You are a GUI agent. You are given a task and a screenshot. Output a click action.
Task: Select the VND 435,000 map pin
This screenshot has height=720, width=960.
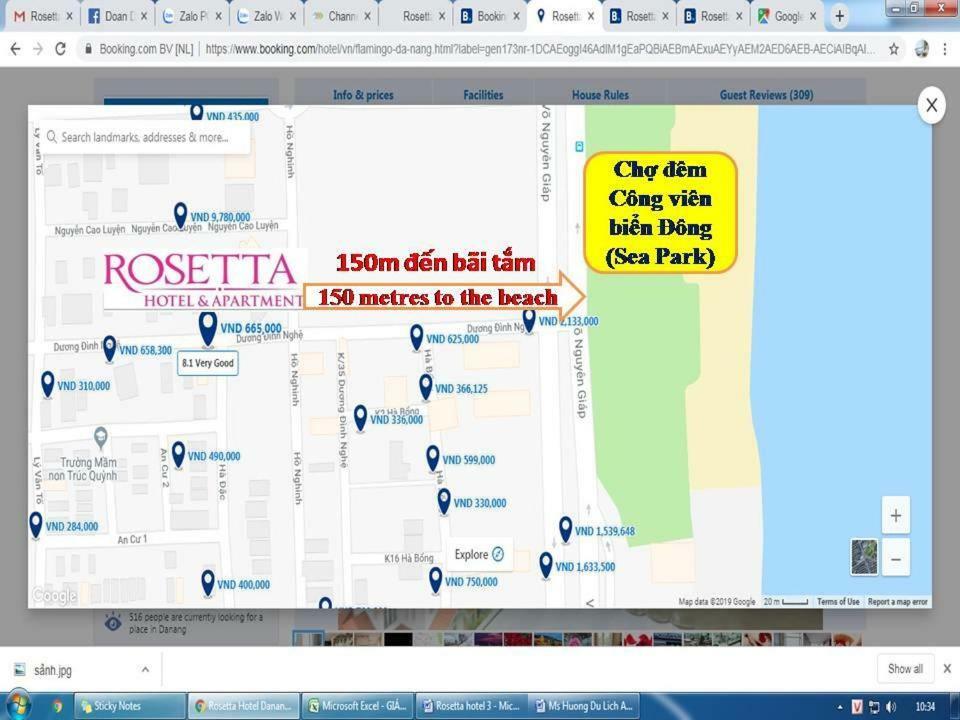[197, 113]
